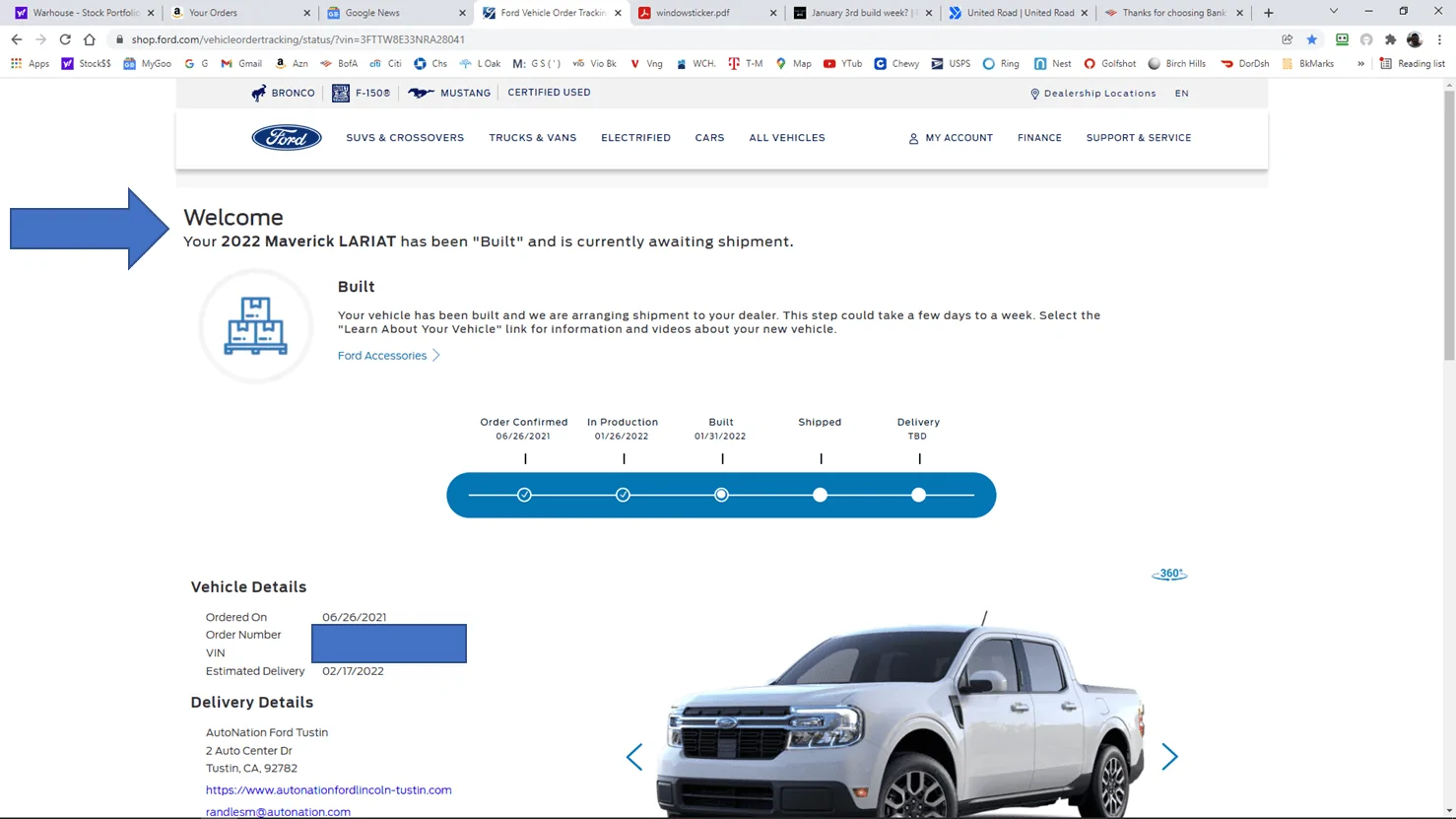Open the Golfshot bookmark
This screenshot has width=1456, height=819.
[x=1109, y=63]
